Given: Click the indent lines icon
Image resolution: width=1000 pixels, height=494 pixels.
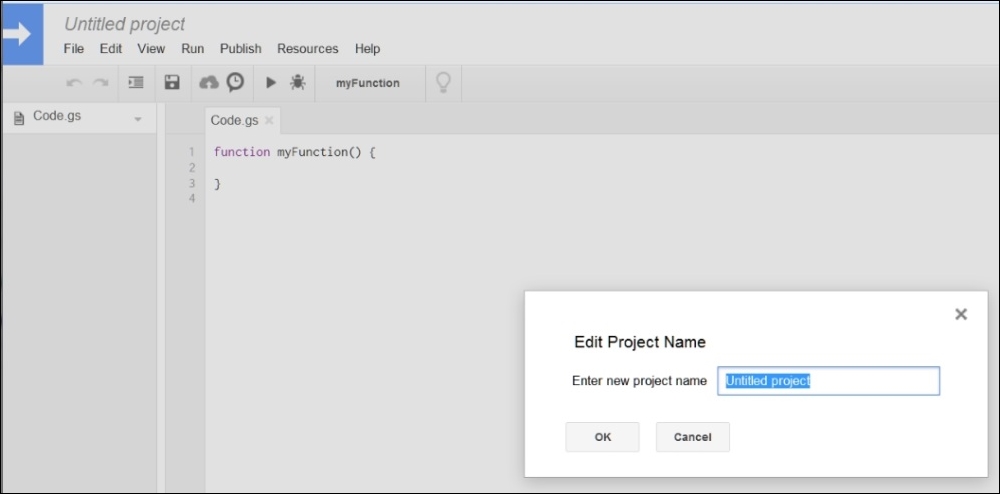Looking at the screenshot, I should (x=136, y=82).
